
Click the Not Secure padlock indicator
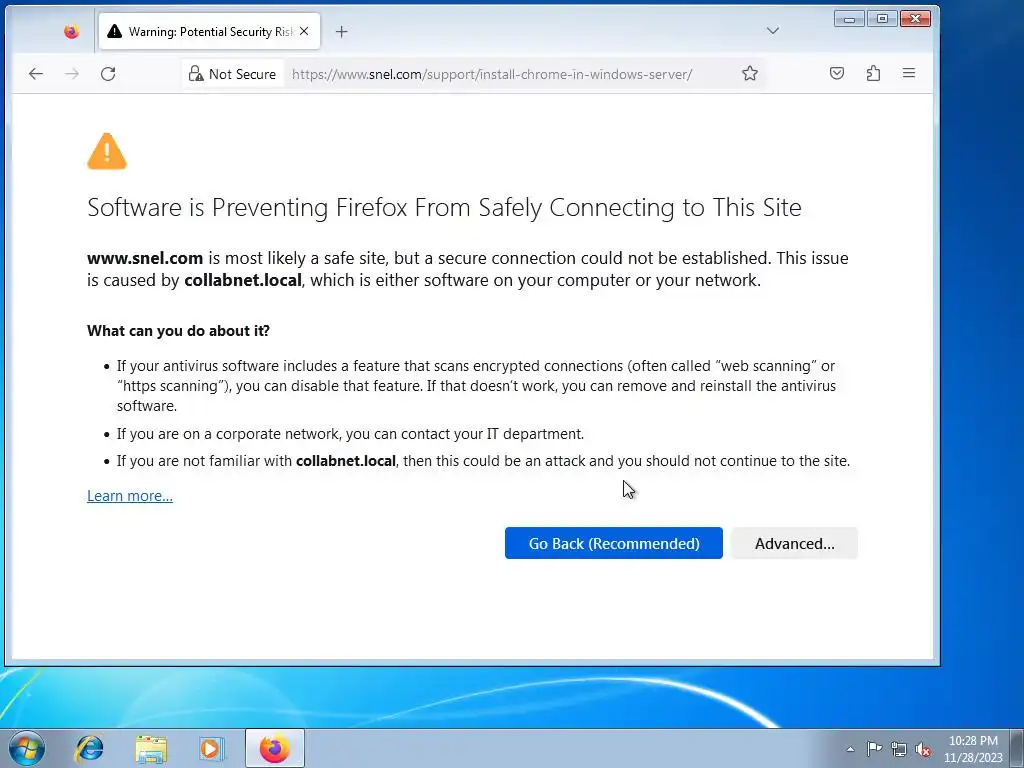232,74
